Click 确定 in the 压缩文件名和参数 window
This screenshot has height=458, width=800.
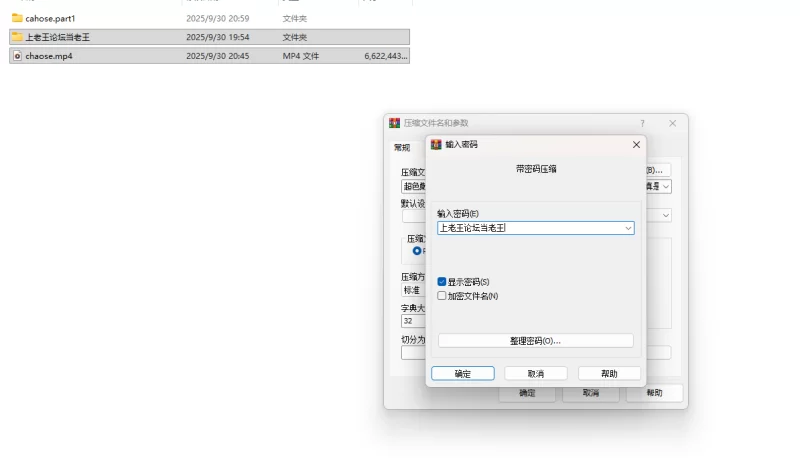(527, 393)
